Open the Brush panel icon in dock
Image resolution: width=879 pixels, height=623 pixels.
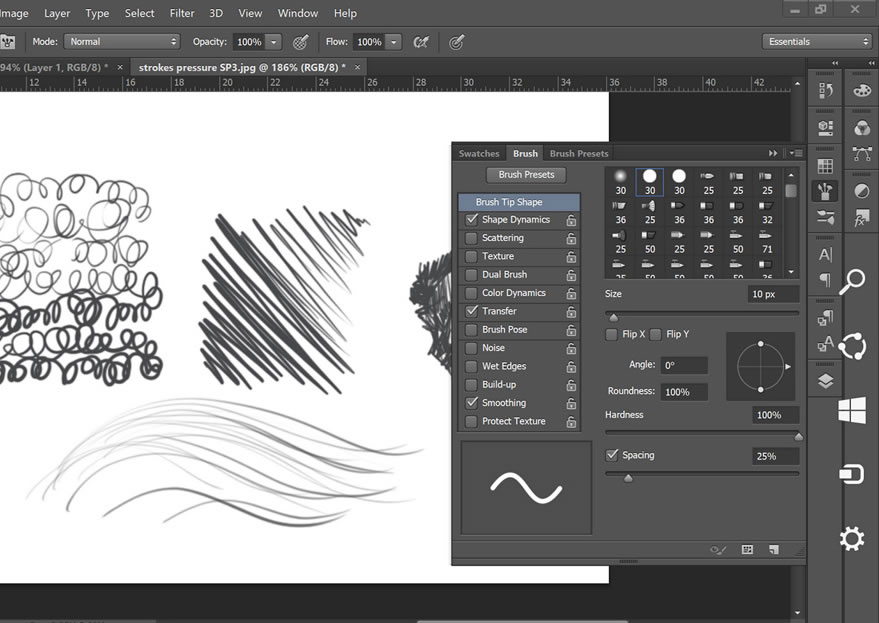pos(825,191)
